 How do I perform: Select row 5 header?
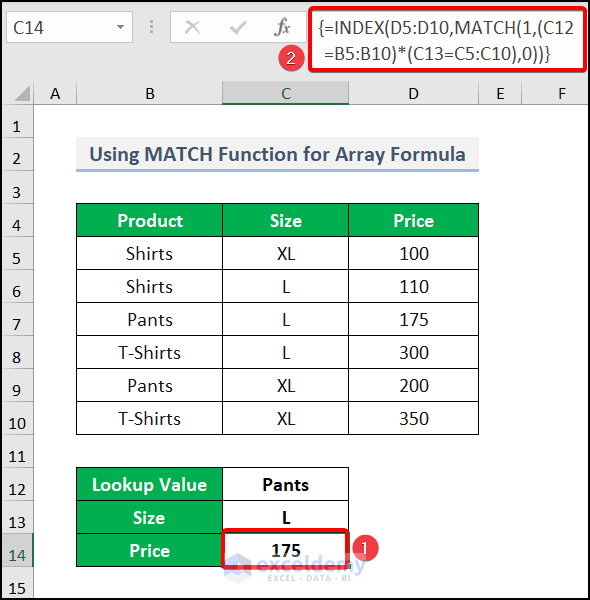click(x=18, y=253)
